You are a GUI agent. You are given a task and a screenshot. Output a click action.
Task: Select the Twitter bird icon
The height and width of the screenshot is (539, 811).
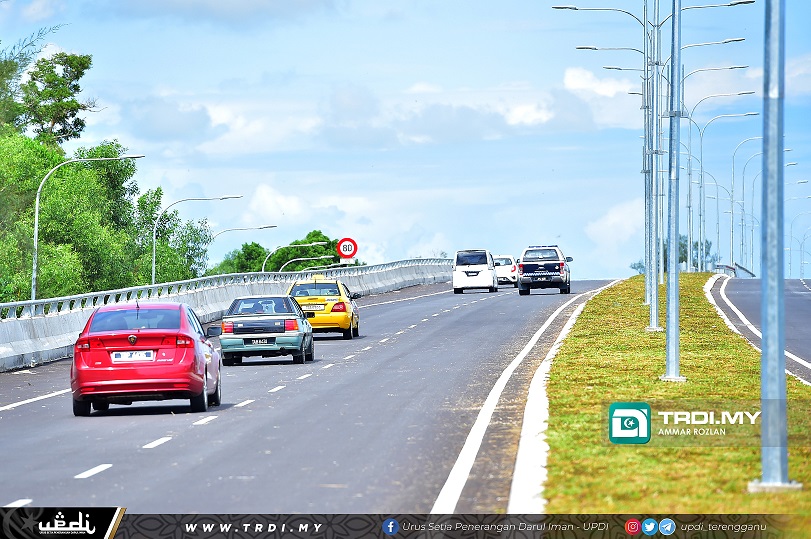click(649, 526)
